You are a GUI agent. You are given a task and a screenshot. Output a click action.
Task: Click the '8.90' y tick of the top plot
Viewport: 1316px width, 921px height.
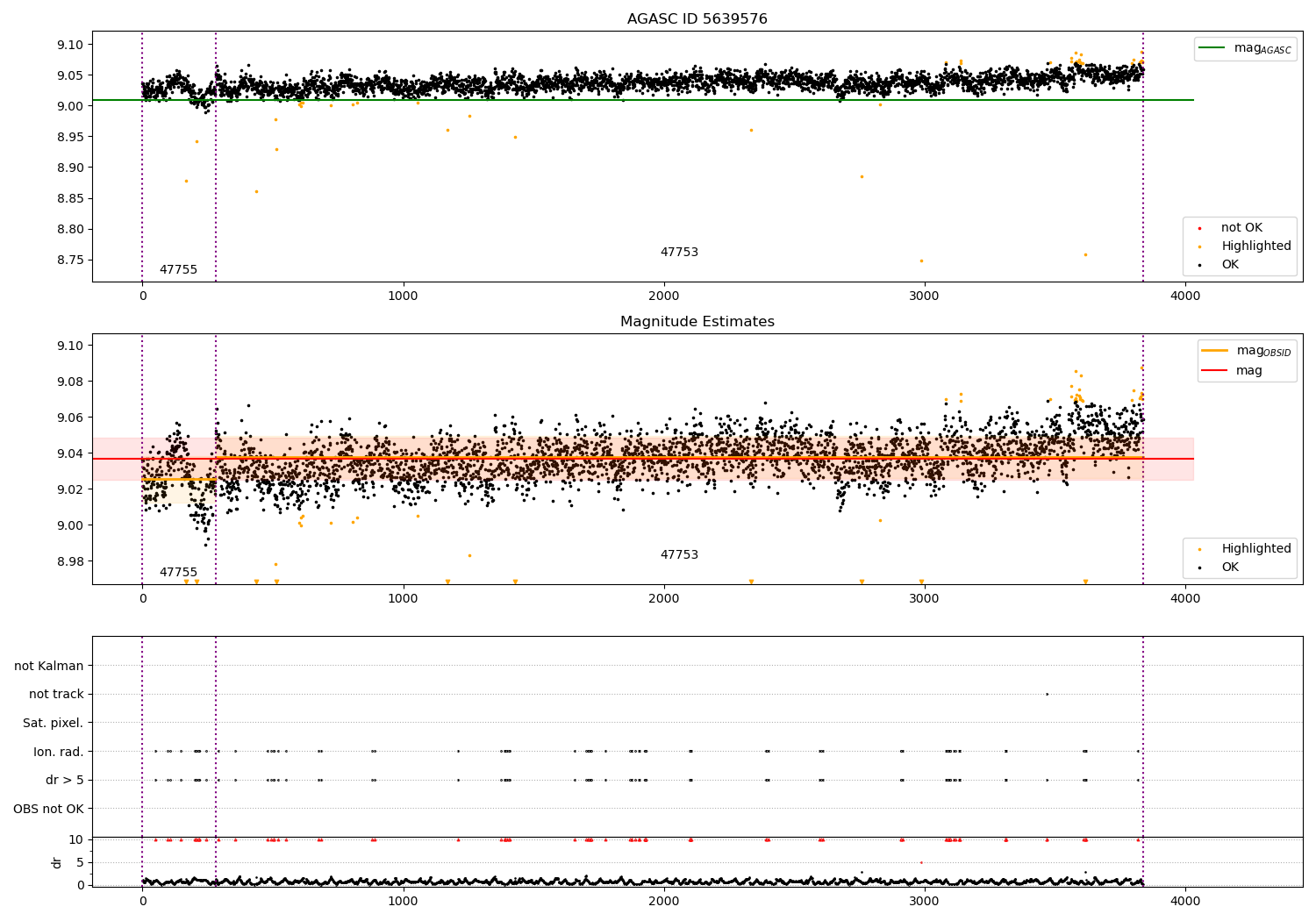[69, 168]
